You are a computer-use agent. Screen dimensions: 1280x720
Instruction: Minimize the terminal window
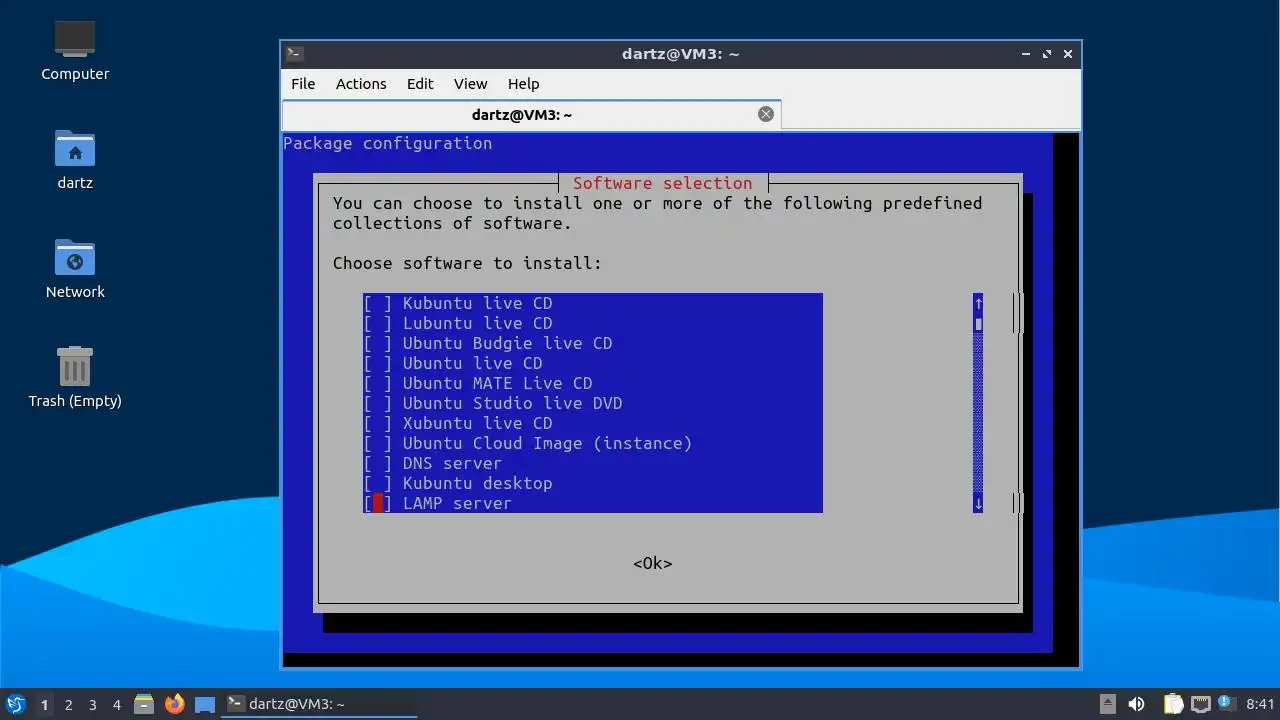tap(1026, 54)
